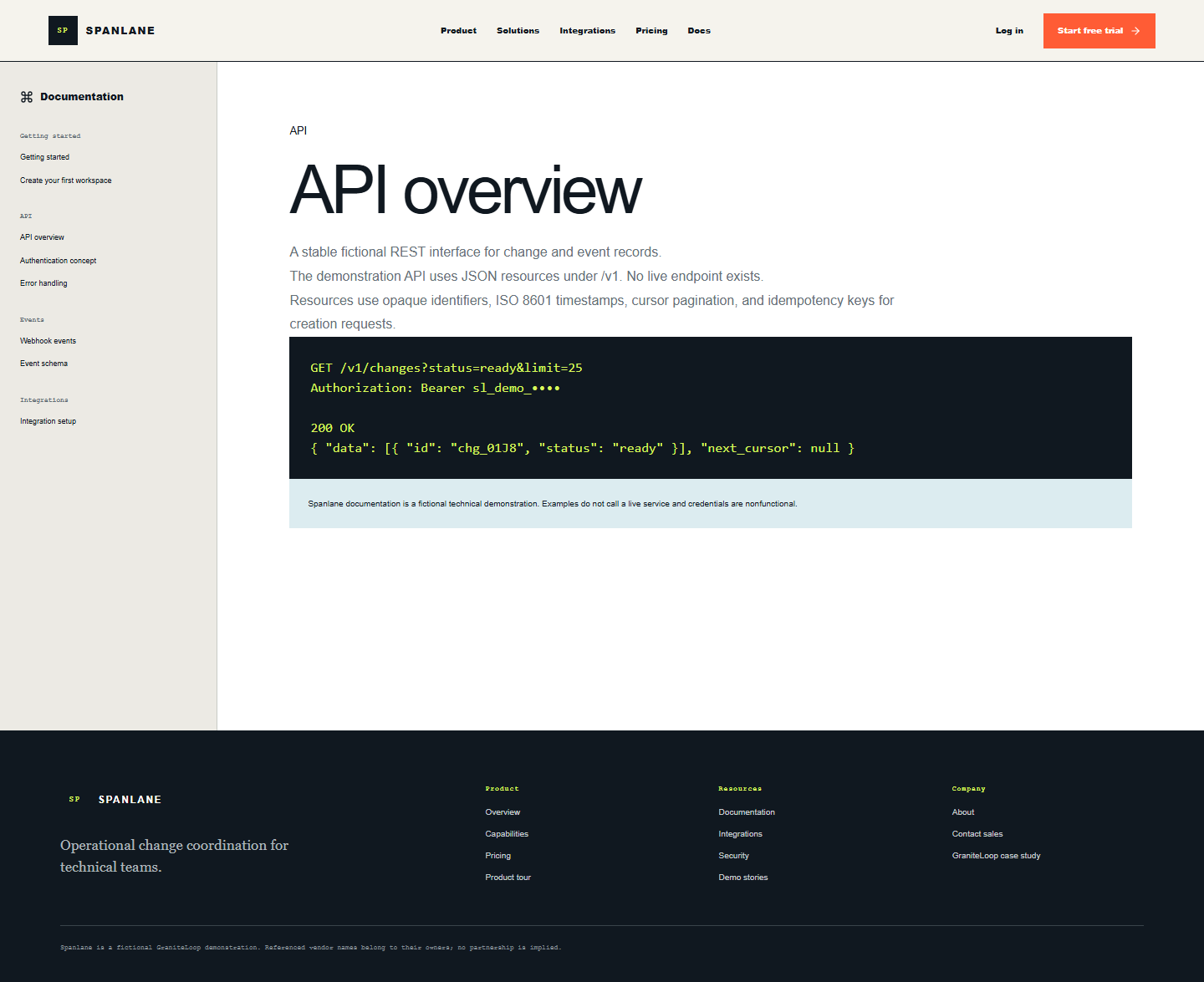Open footer About link
This screenshot has height=982, width=1204.
(x=963, y=812)
